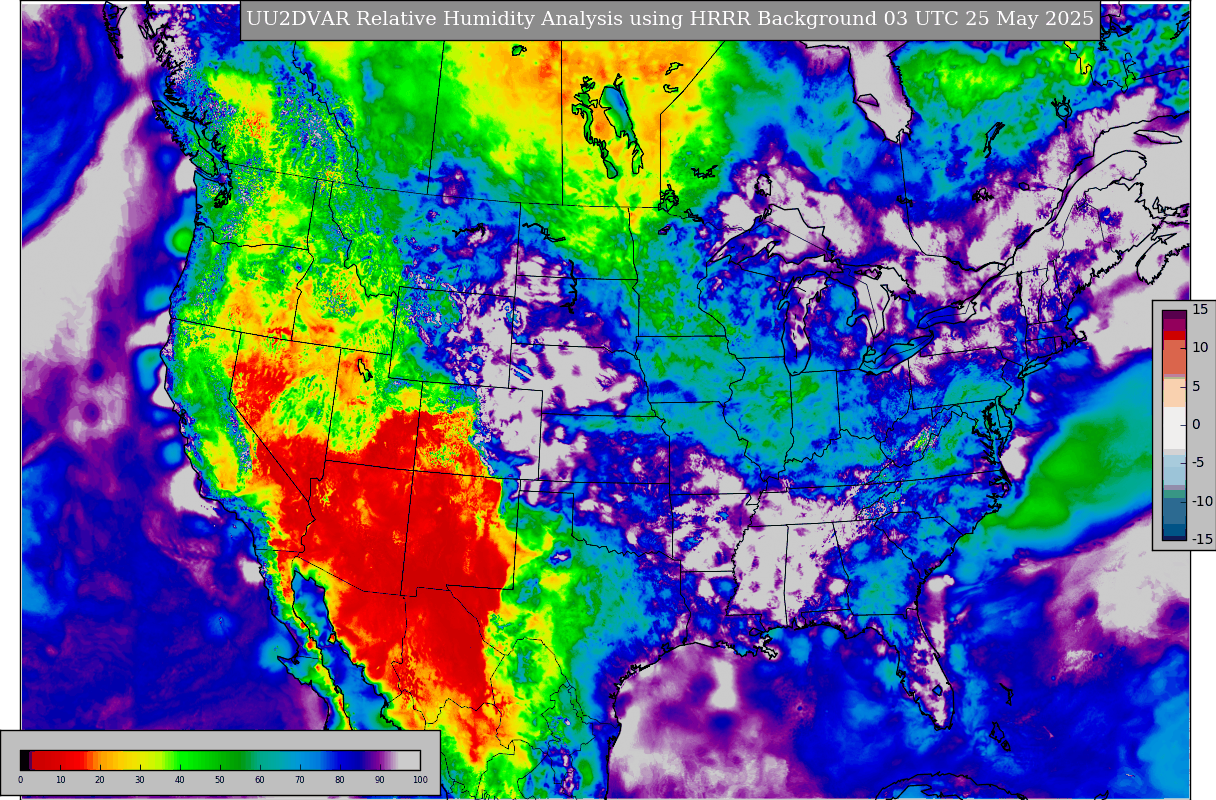Click the 60 label on the humidity colorbar
Viewport: 1216px width, 800px height.
(x=260, y=780)
